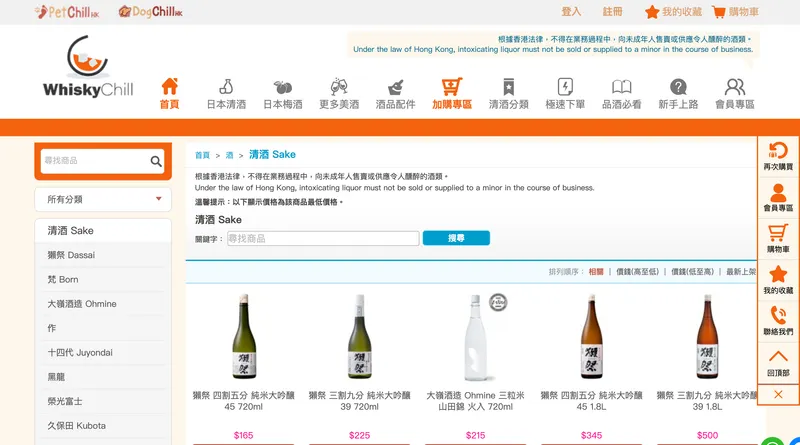Open the DogChill HK site logo
Viewport: 800px width, 445px height.
151,12
